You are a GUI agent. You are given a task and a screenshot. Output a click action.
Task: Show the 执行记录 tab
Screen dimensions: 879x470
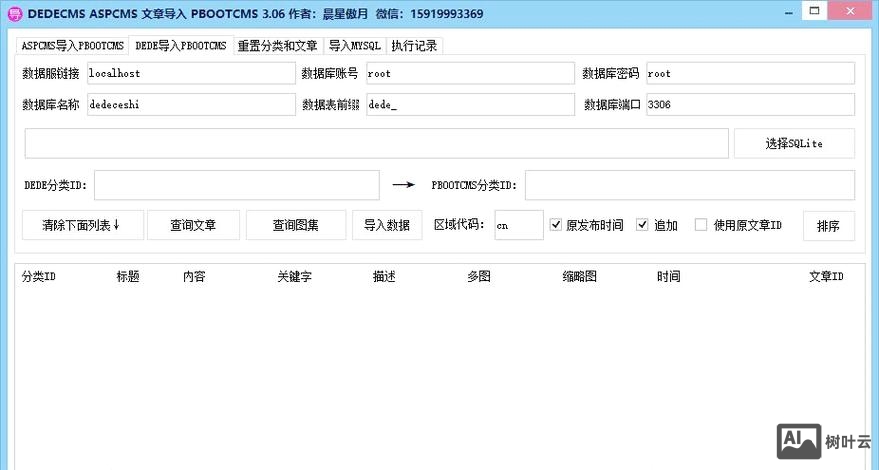414,45
